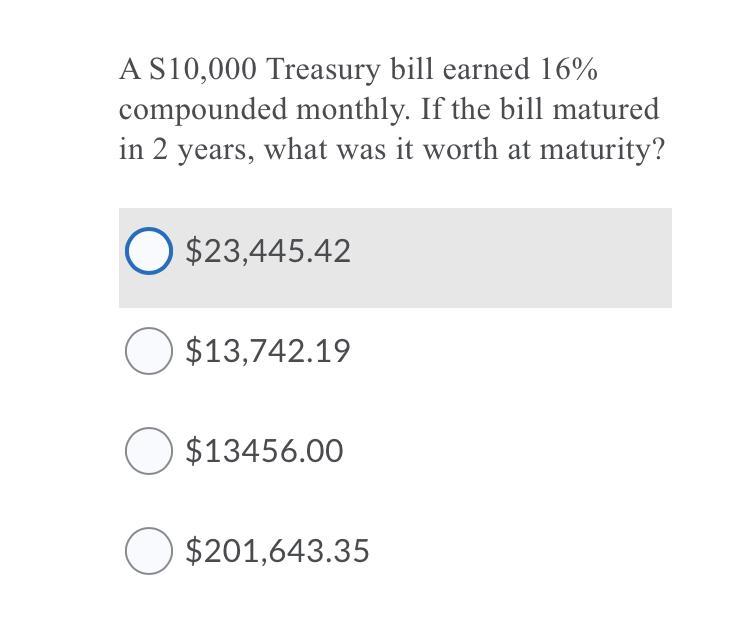Click the word monthly in the question

coord(353,110)
